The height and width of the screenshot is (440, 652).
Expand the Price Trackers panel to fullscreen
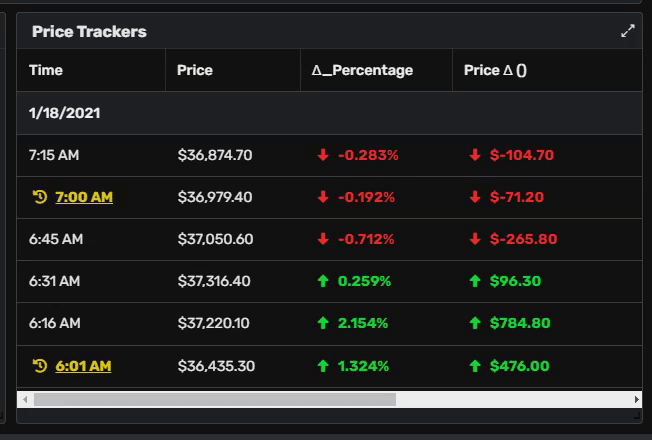[628, 31]
